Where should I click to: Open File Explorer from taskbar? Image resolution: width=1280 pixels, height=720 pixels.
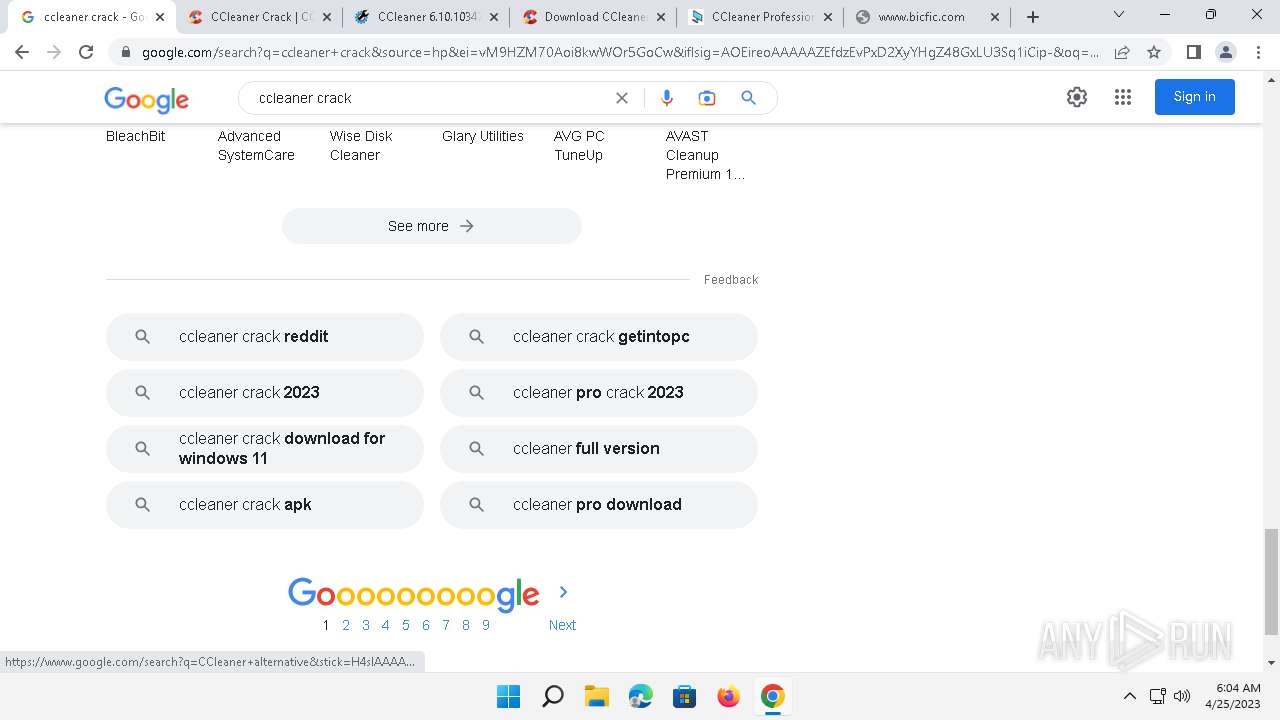pyautogui.click(x=596, y=696)
